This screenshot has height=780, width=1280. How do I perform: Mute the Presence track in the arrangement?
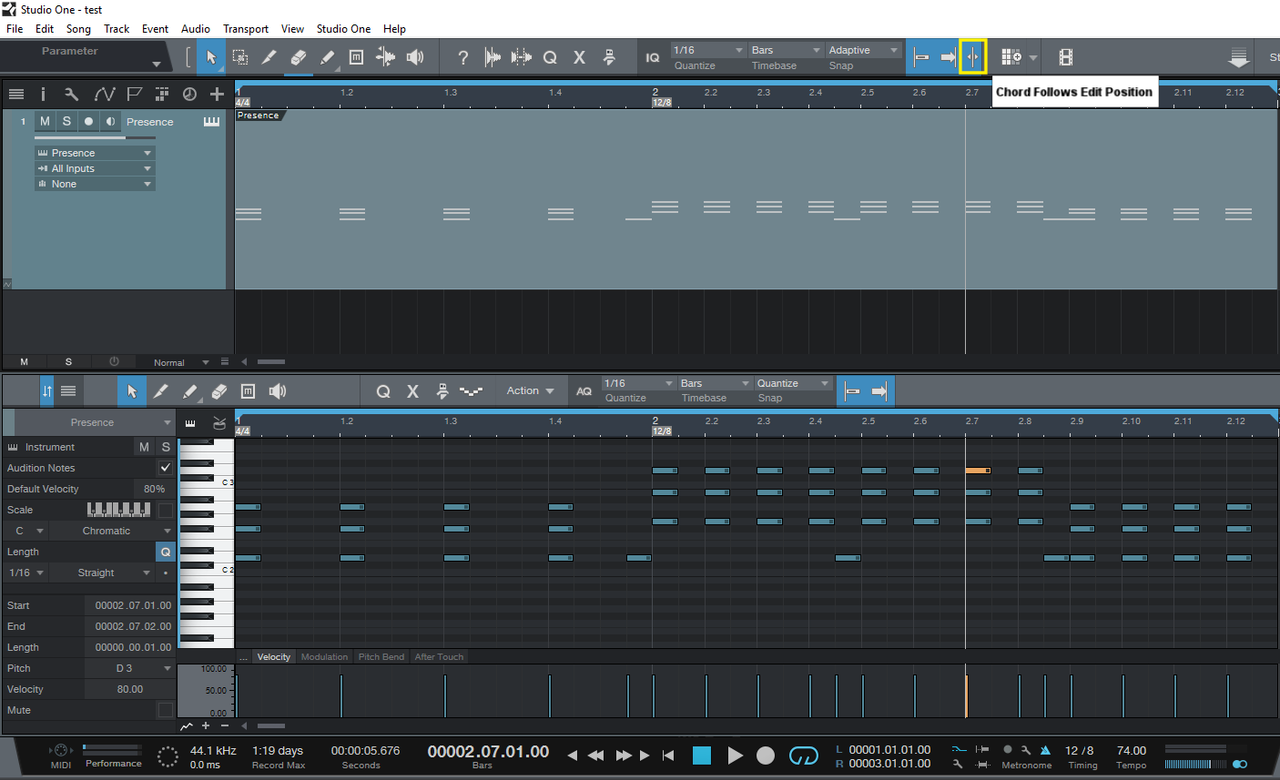click(44, 121)
